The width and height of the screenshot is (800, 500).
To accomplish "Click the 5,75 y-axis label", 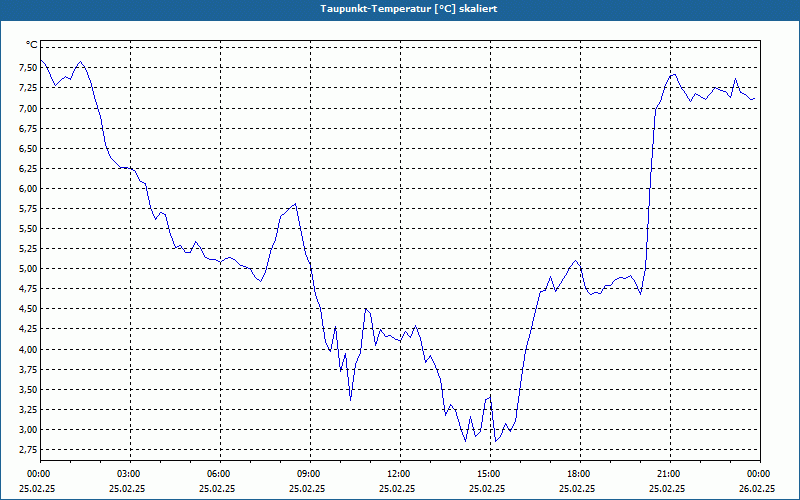I will tap(27, 209).
